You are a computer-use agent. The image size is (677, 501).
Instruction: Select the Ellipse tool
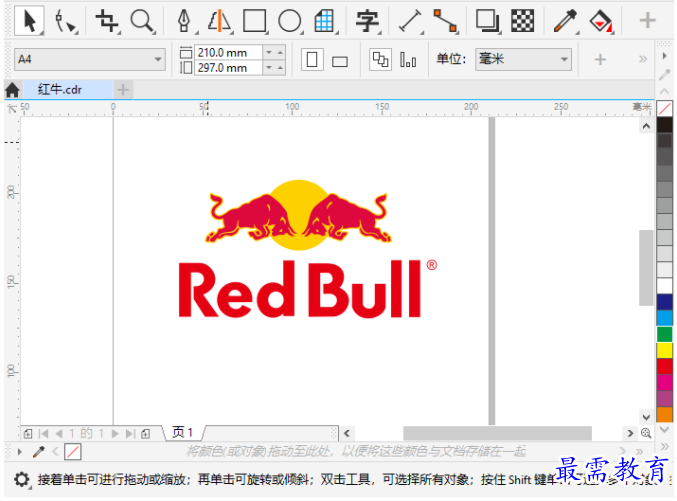point(289,21)
